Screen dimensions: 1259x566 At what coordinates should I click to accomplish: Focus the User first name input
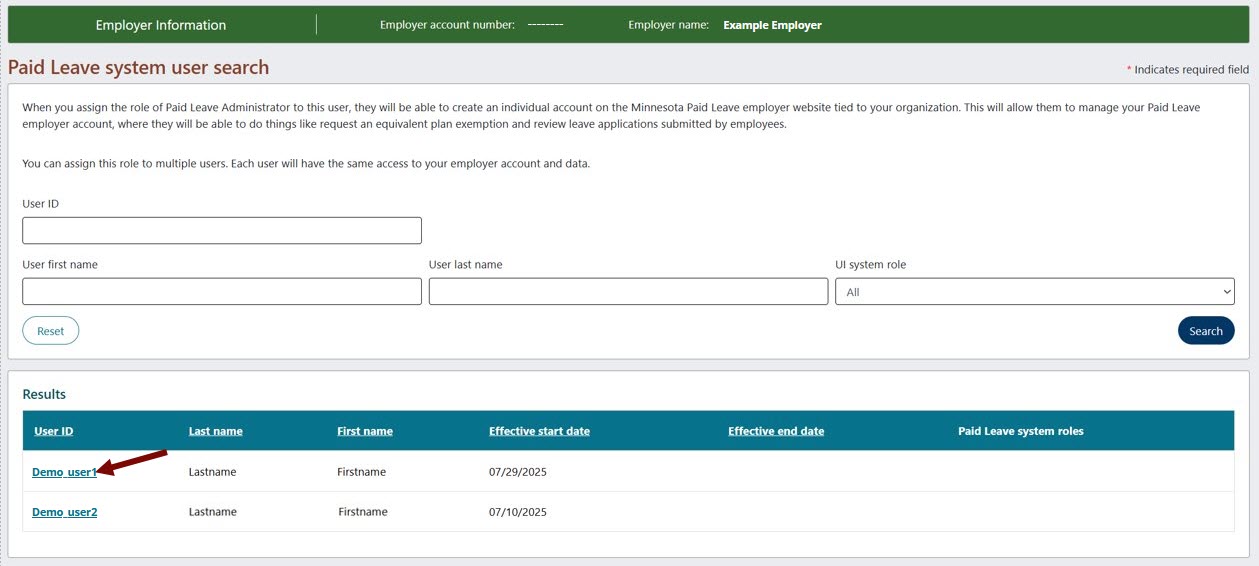(221, 291)
